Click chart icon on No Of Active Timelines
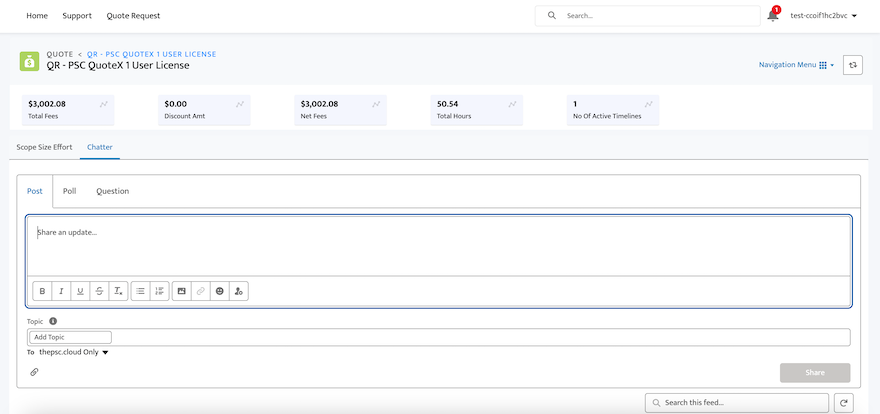This screenshot has width=880, height=414. (x=649, y=104)
